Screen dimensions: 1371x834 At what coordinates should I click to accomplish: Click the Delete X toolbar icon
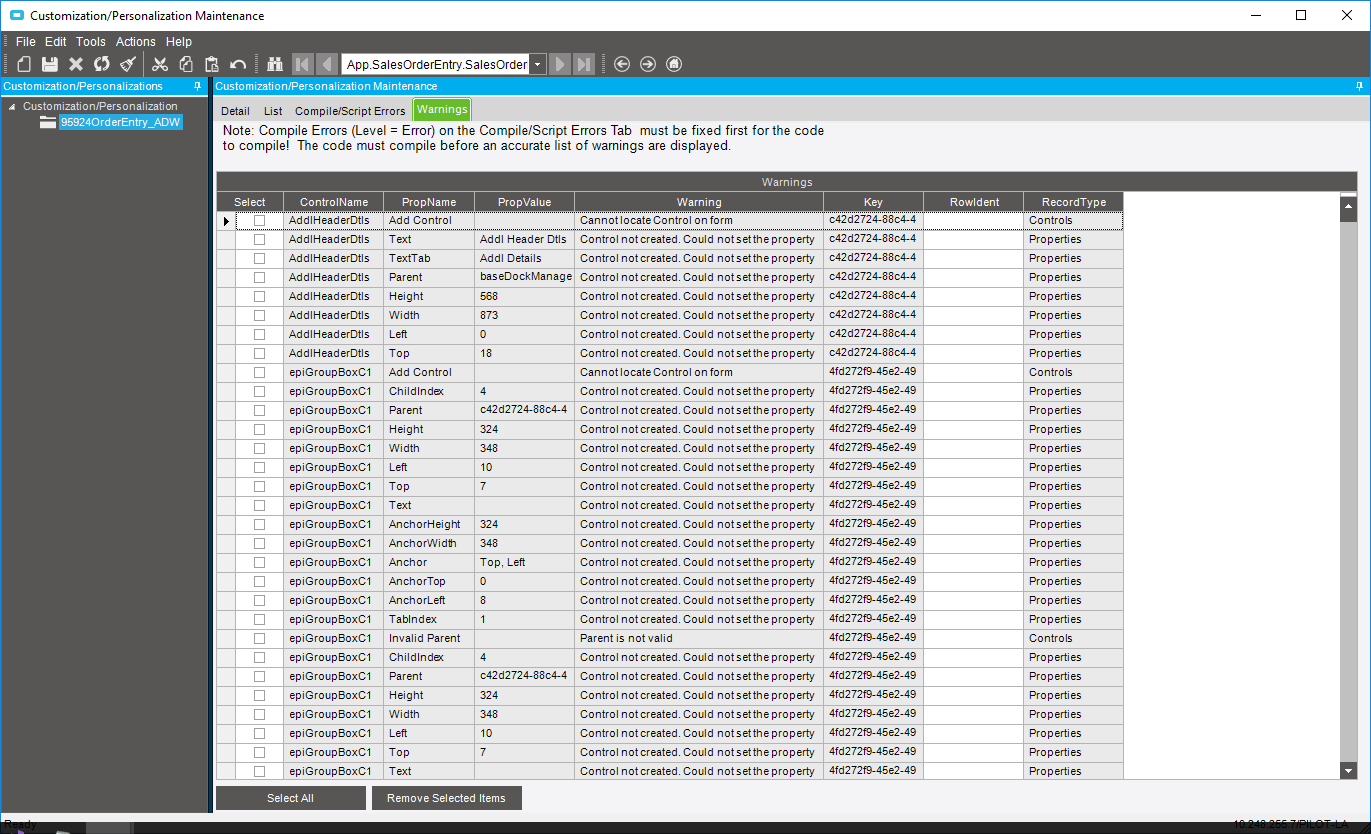[x=76, y=64]
